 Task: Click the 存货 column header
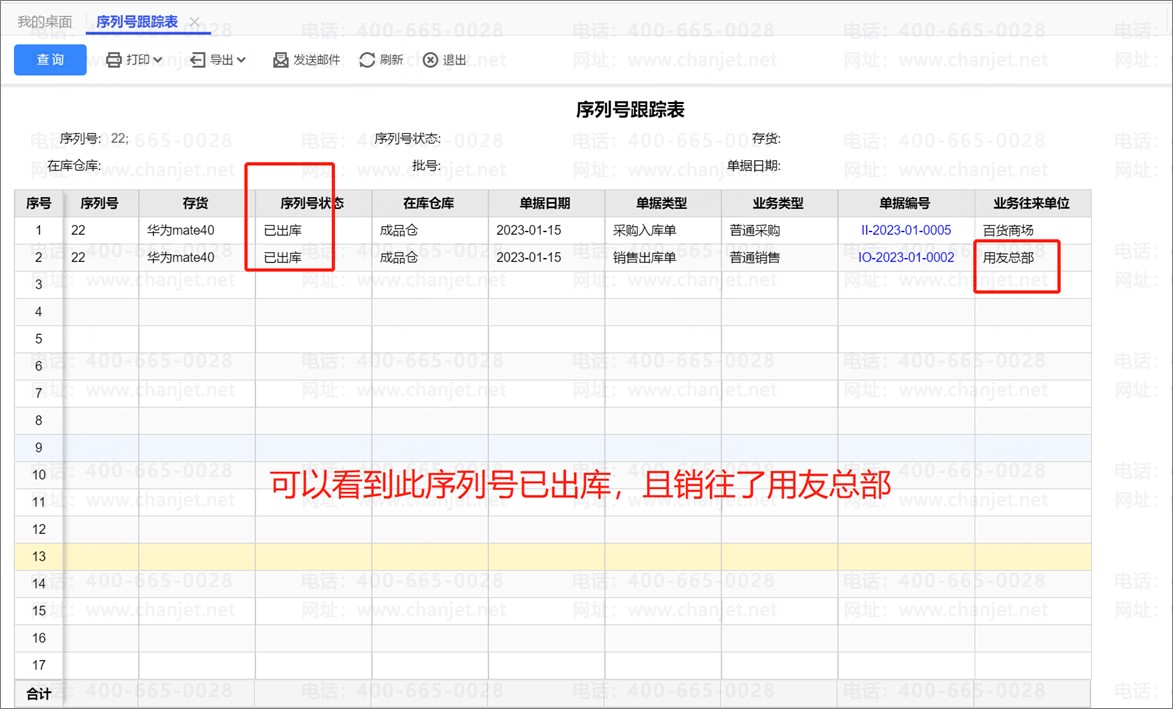[195, 203]
